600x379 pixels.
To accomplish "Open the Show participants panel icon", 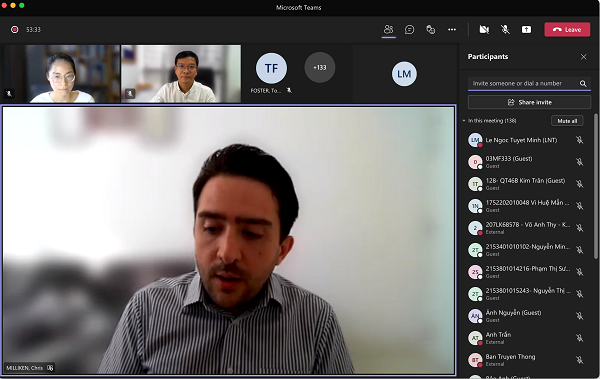I will 388,29.
